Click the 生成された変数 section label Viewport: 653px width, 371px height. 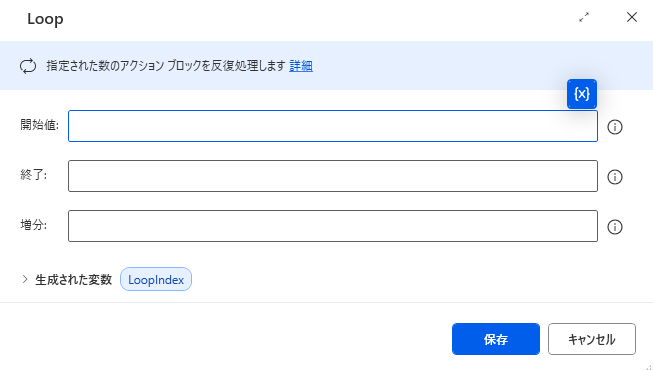point(74,279)
